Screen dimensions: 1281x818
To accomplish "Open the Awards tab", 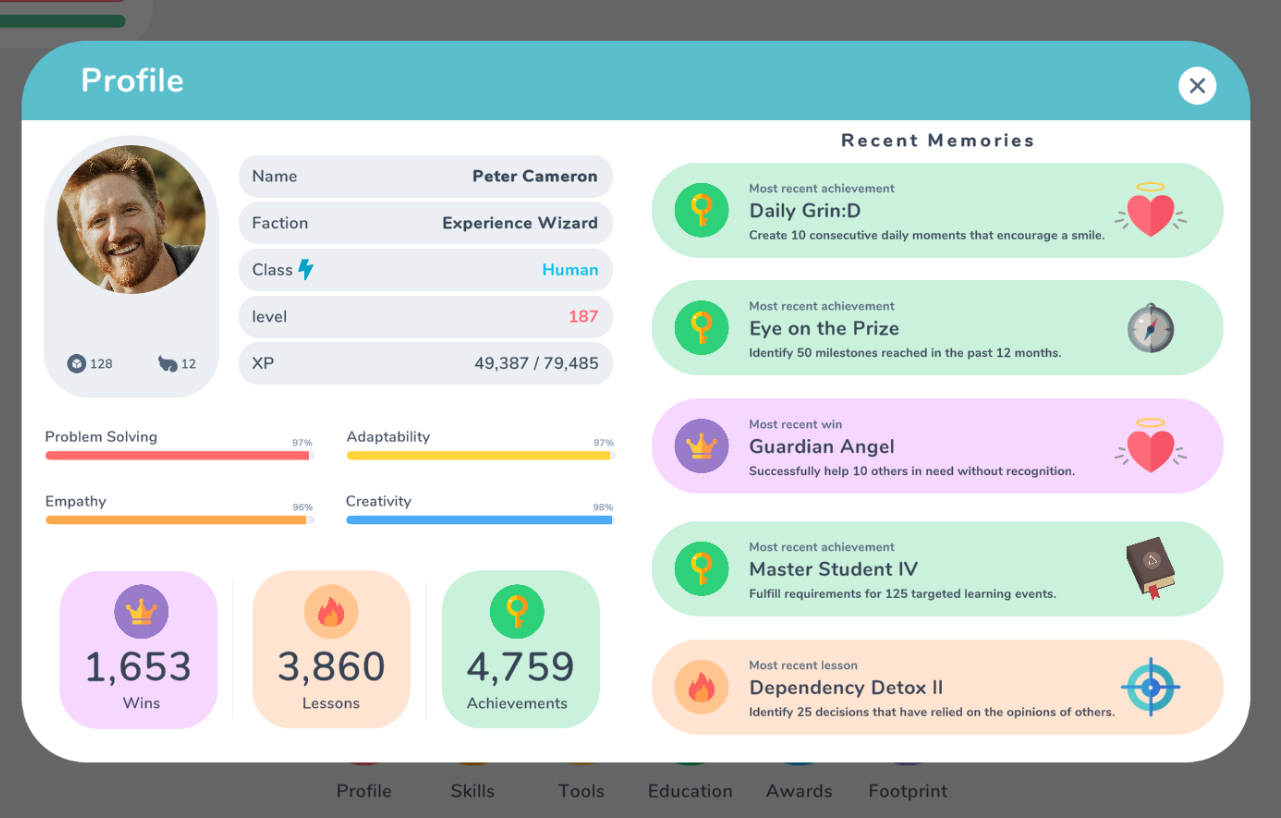I will (798, 791).
